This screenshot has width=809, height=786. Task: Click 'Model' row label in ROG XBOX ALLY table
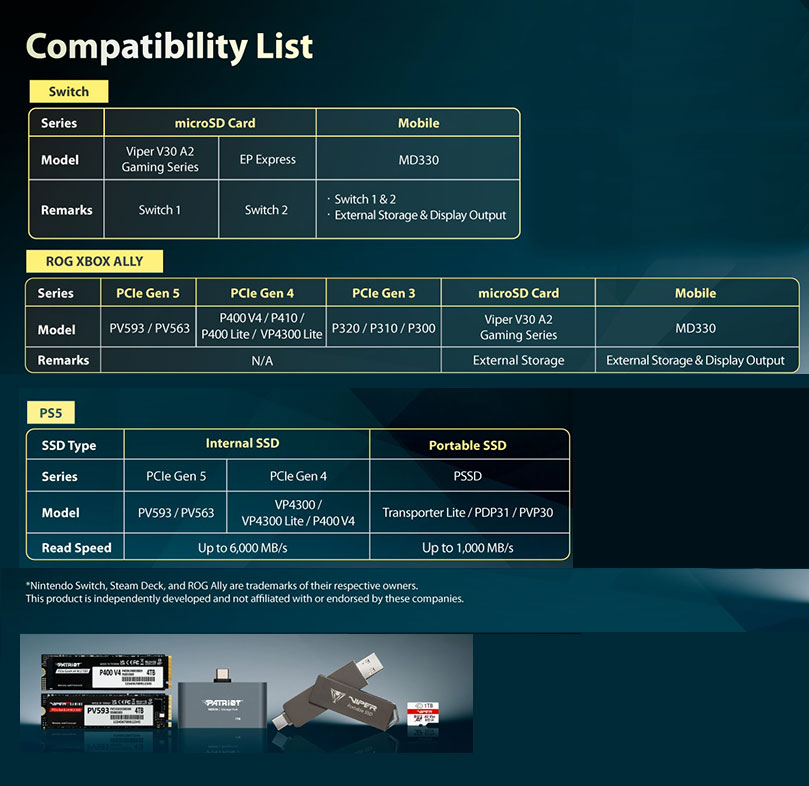click(56, 329)
